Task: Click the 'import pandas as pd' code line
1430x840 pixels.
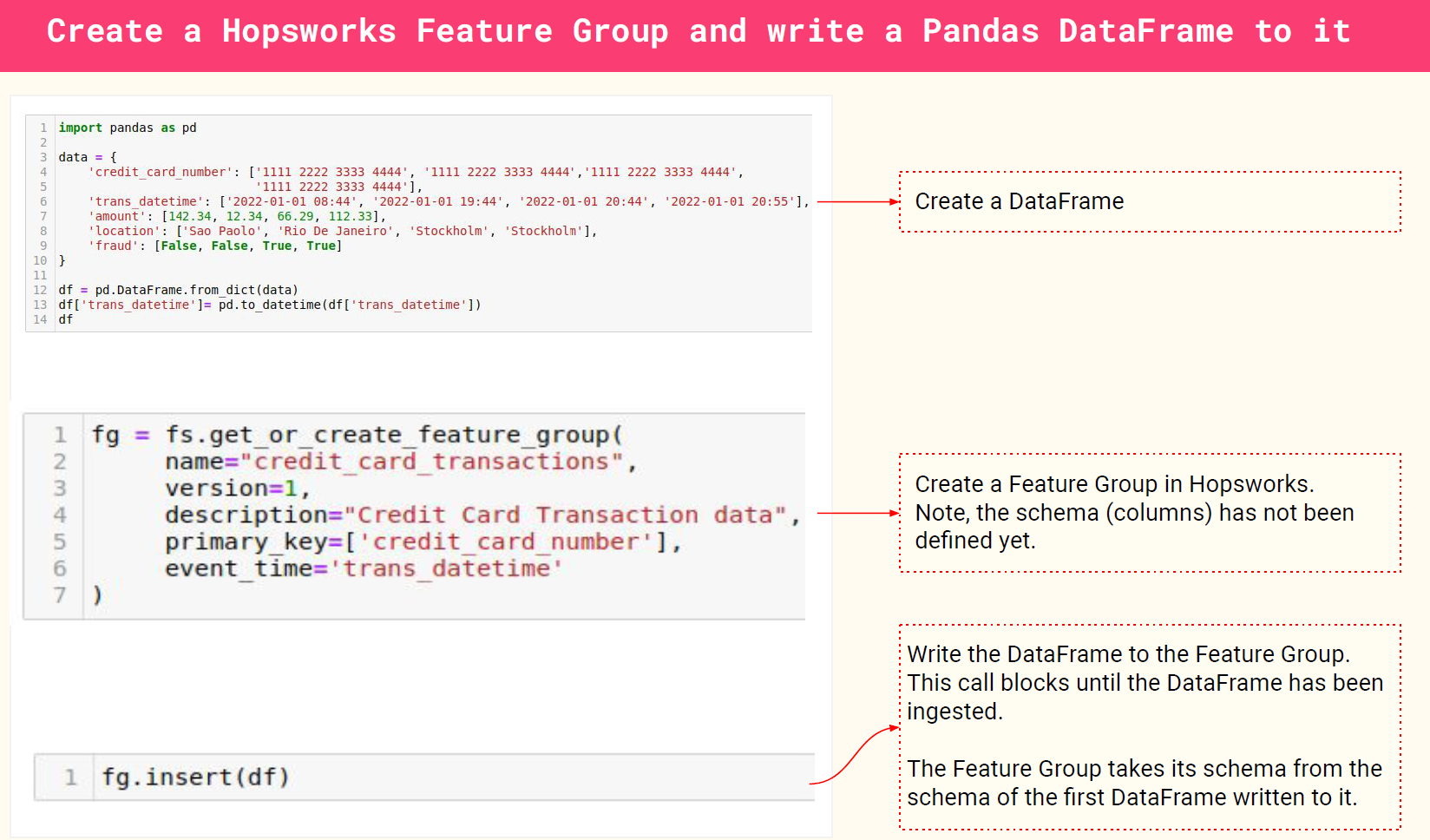Action: 128,128
